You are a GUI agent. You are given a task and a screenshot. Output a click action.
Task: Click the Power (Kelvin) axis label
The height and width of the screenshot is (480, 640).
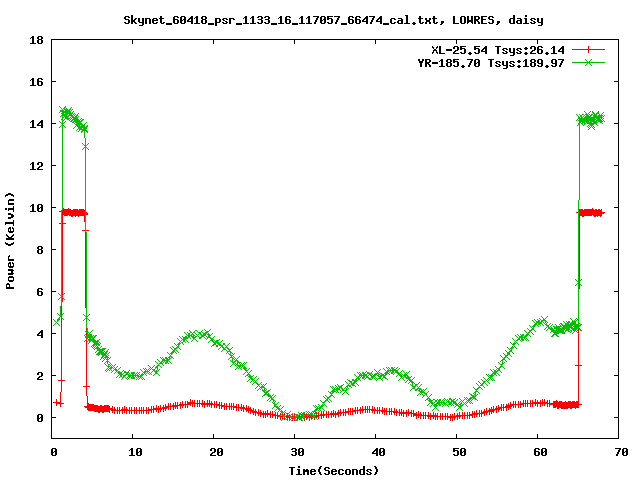(x=10, y=241)
